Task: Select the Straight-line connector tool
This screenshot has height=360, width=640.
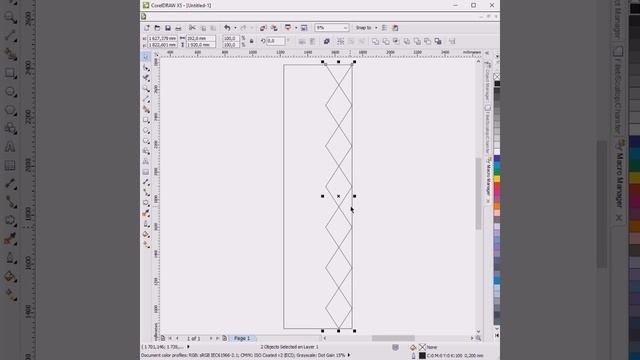Action: coord(146,193)
